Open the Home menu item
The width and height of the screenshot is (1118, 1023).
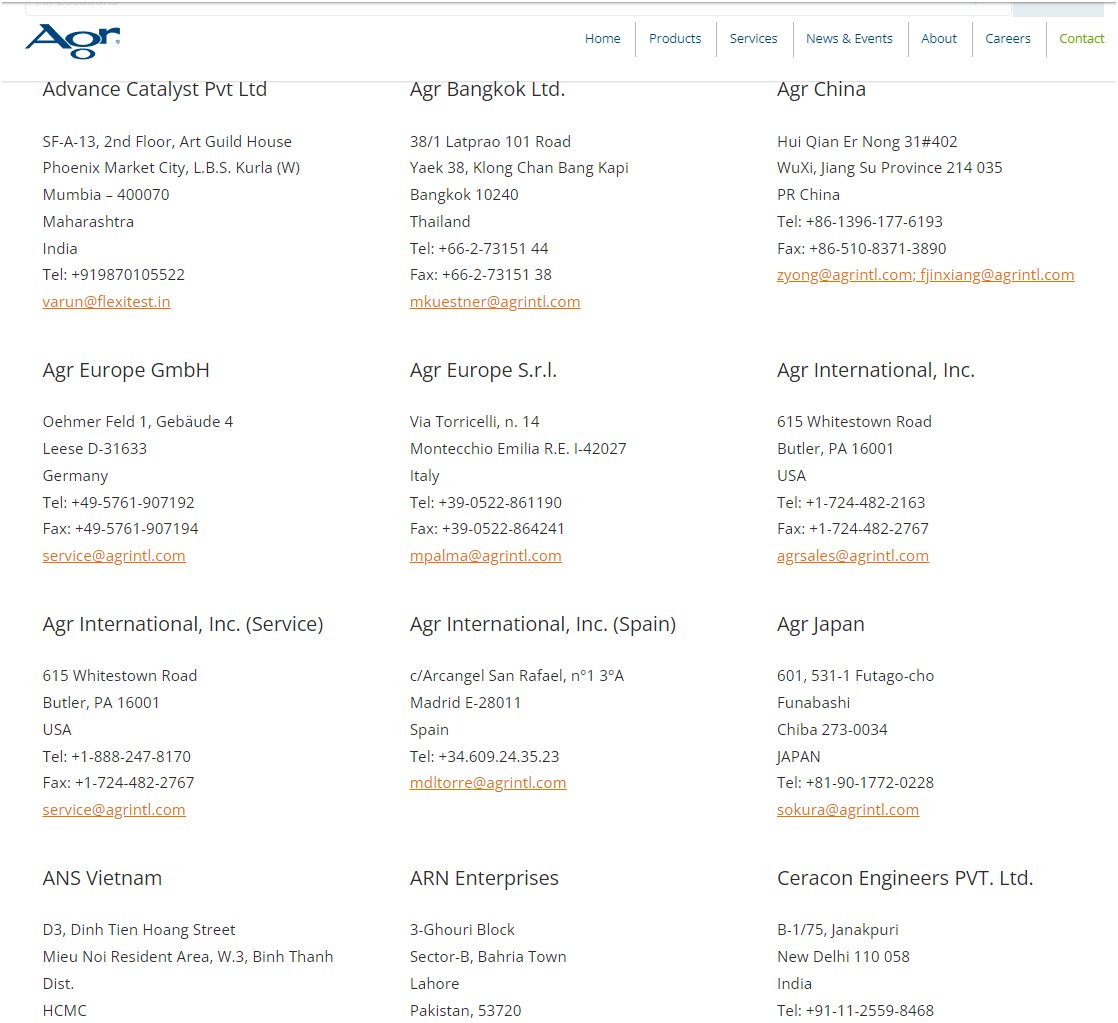tap(602, 38)
